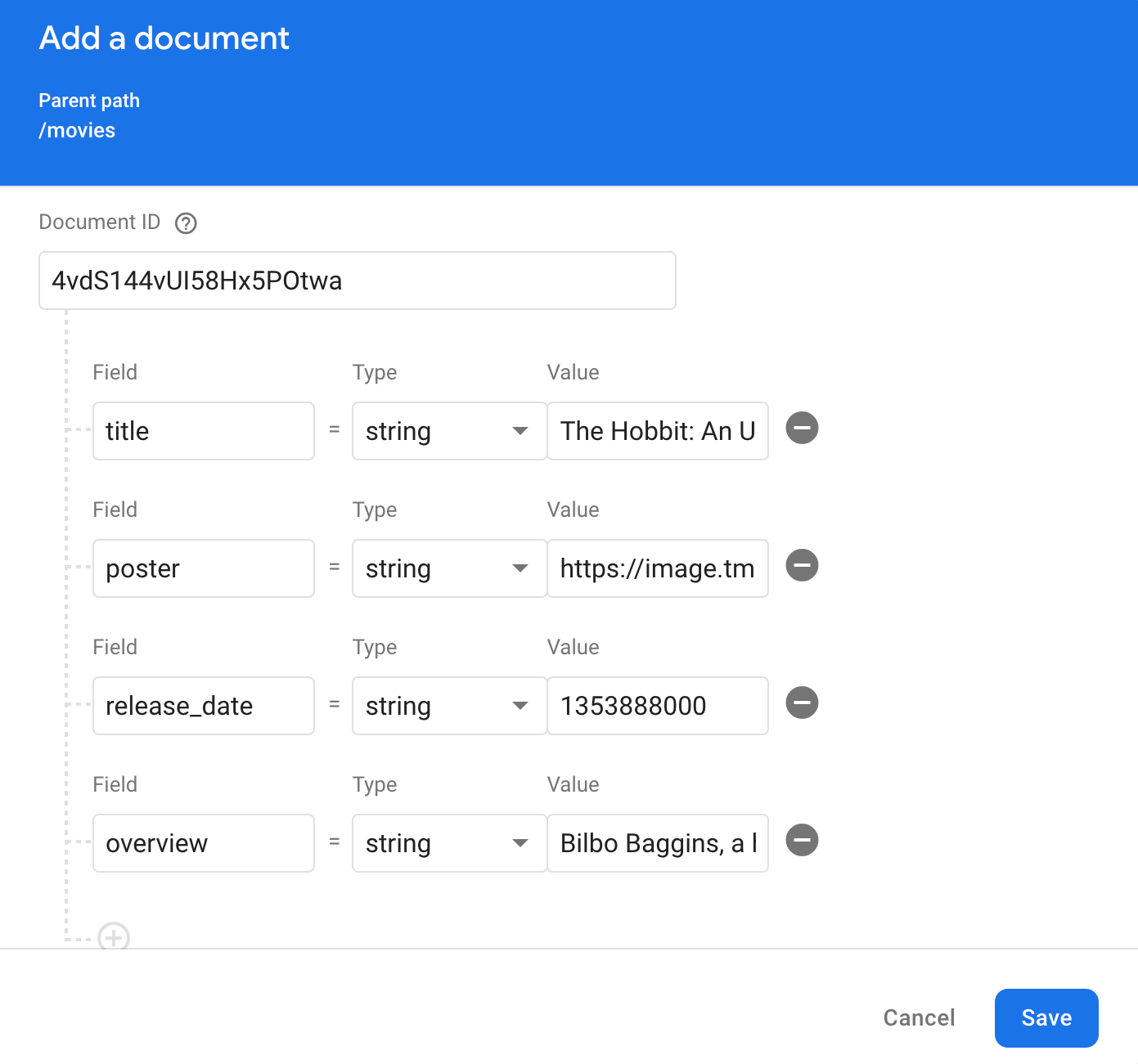
Task: Open type dropdown for overview field
Action: click(449, 843)
